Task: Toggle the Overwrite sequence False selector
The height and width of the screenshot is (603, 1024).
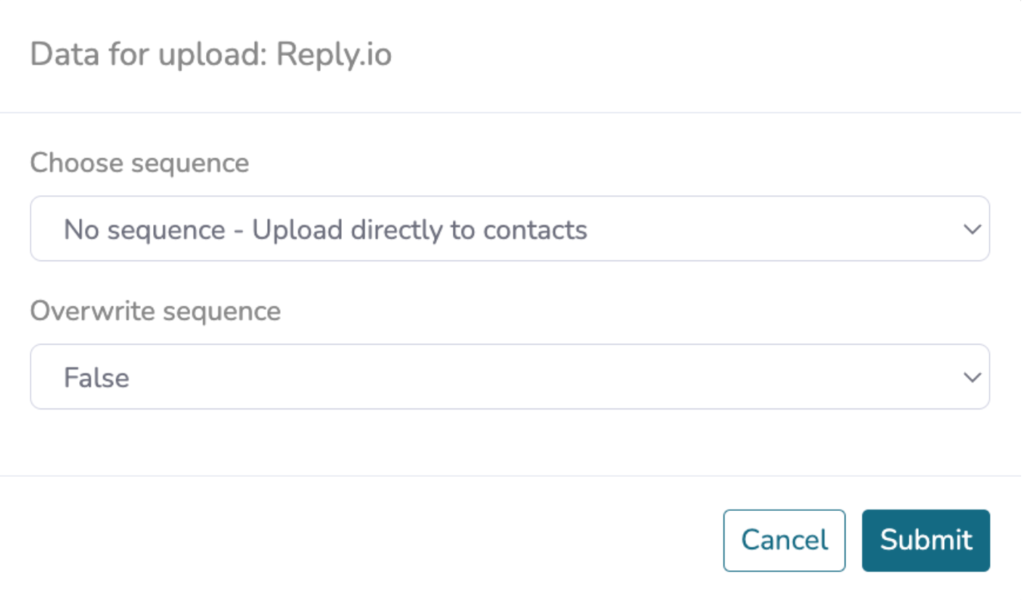Action: tap(509, 377)
